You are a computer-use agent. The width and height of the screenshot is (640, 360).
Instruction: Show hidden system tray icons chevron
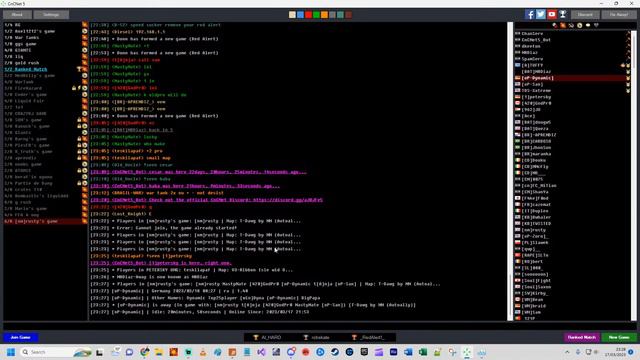pos(567,352)
